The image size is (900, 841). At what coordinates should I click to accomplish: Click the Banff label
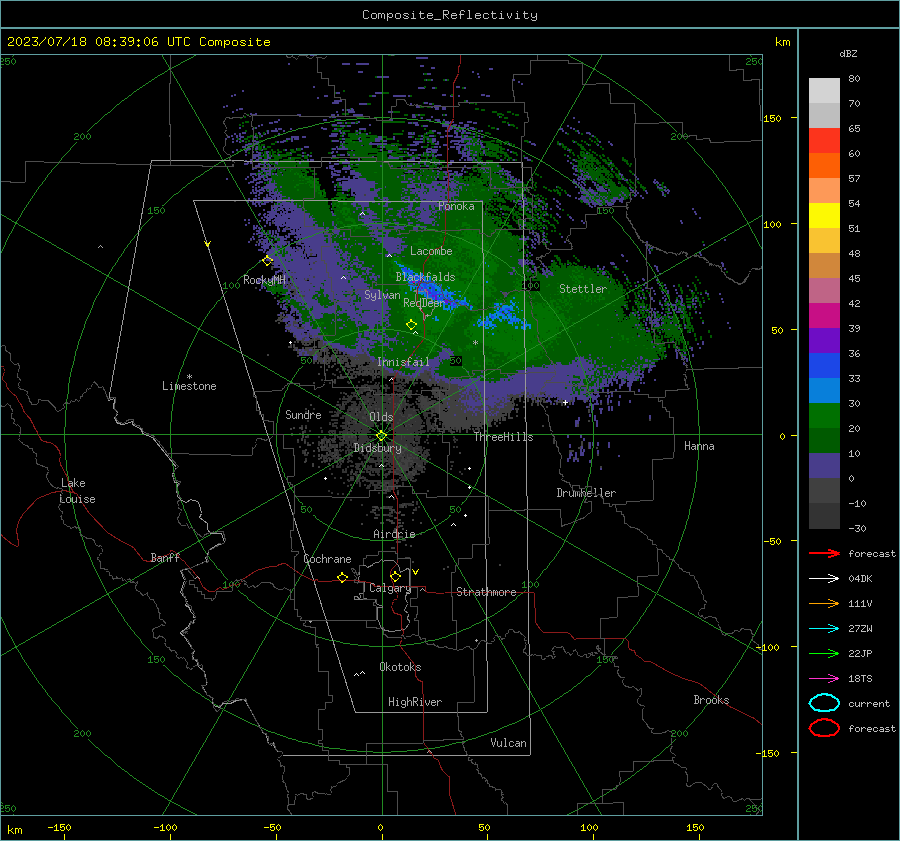pyautogui.click(x=165, y=557)
